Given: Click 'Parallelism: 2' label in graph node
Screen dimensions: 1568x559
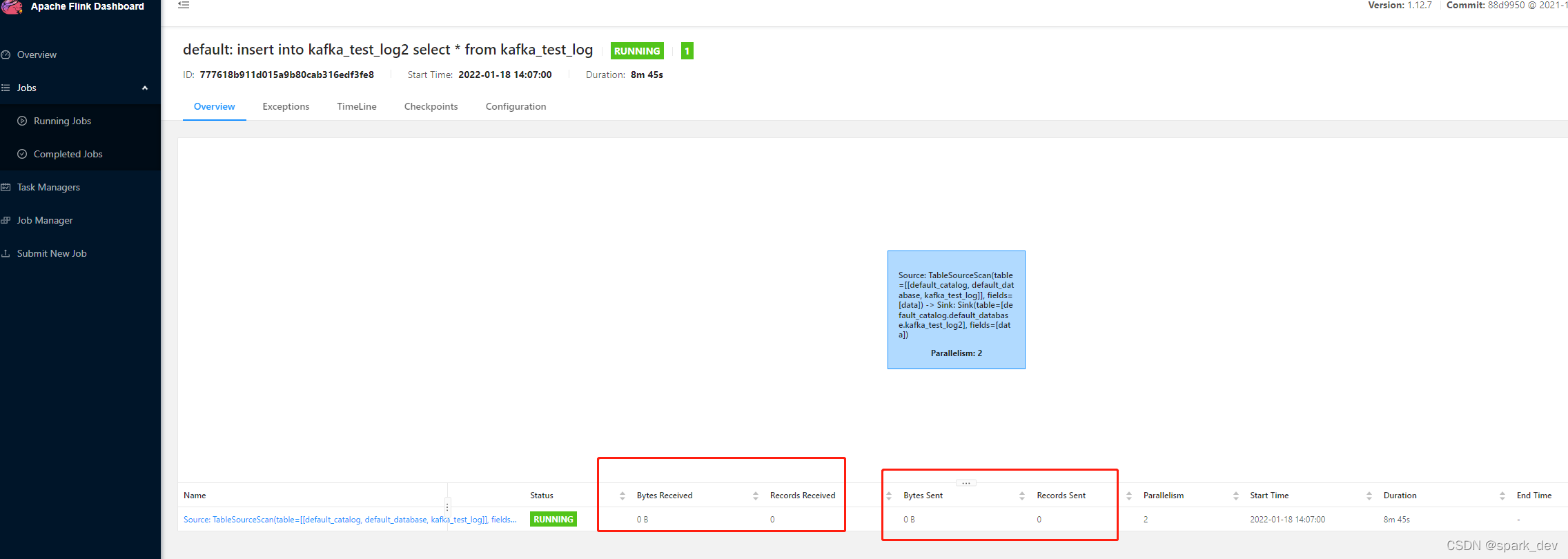Looking at the screenshot, I should tap(957, 353).
